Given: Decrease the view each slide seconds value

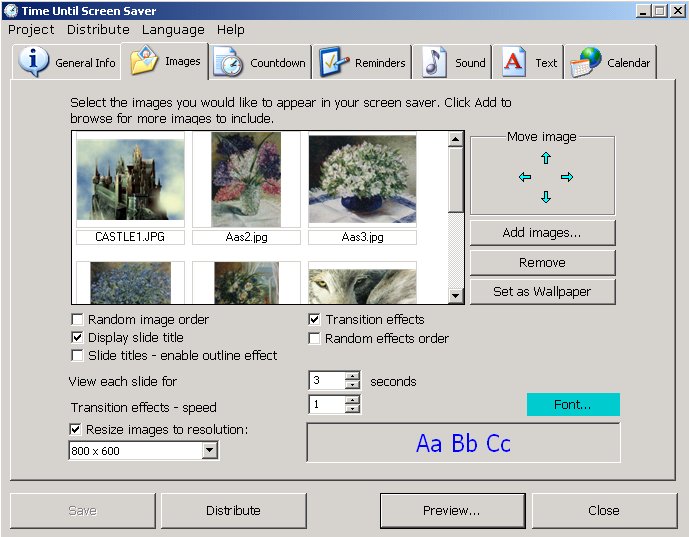Looking at the screenshot, I should pyautogui.click(x=352, y=385).
